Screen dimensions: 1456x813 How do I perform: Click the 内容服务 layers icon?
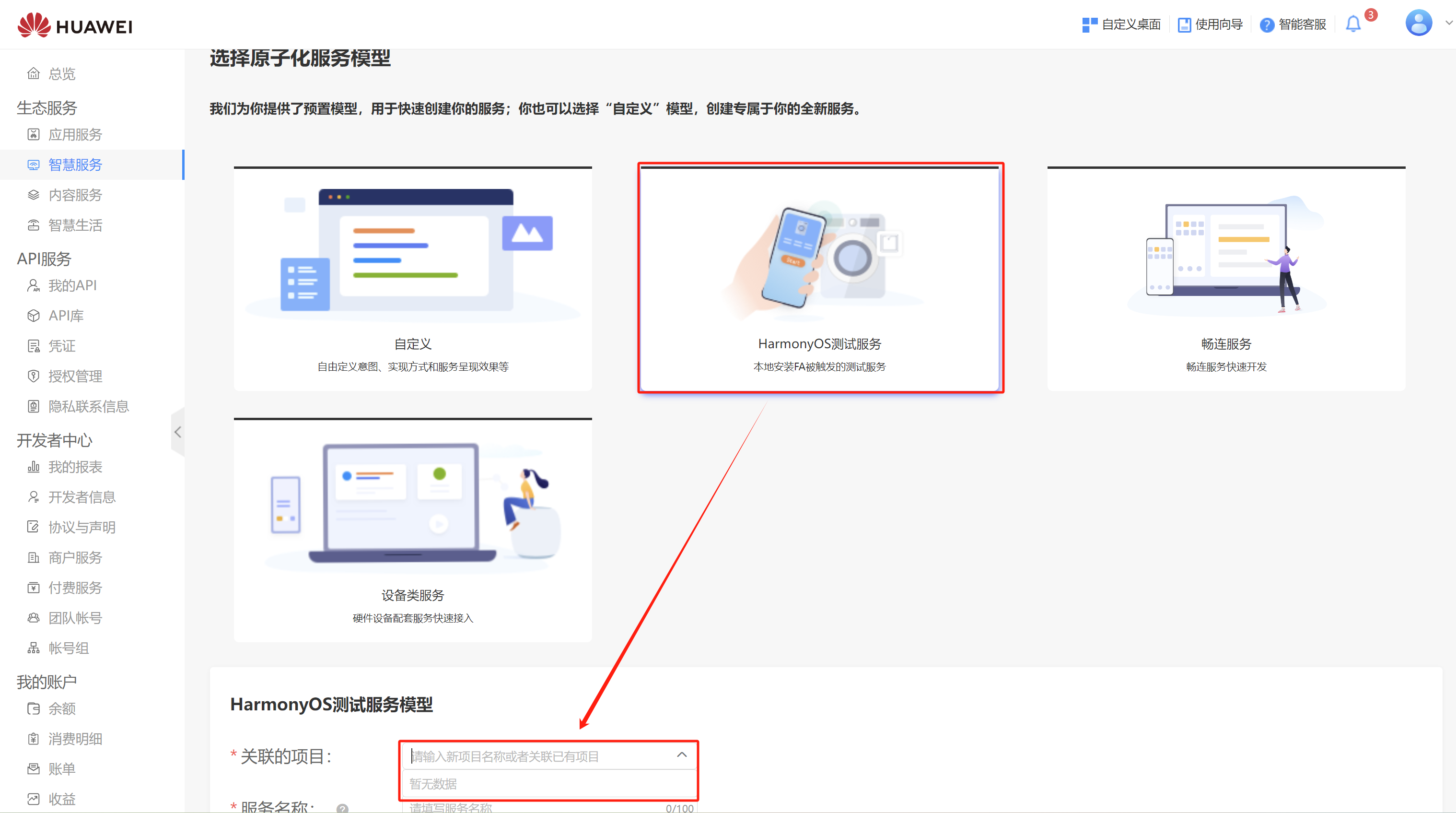point(34,194)
